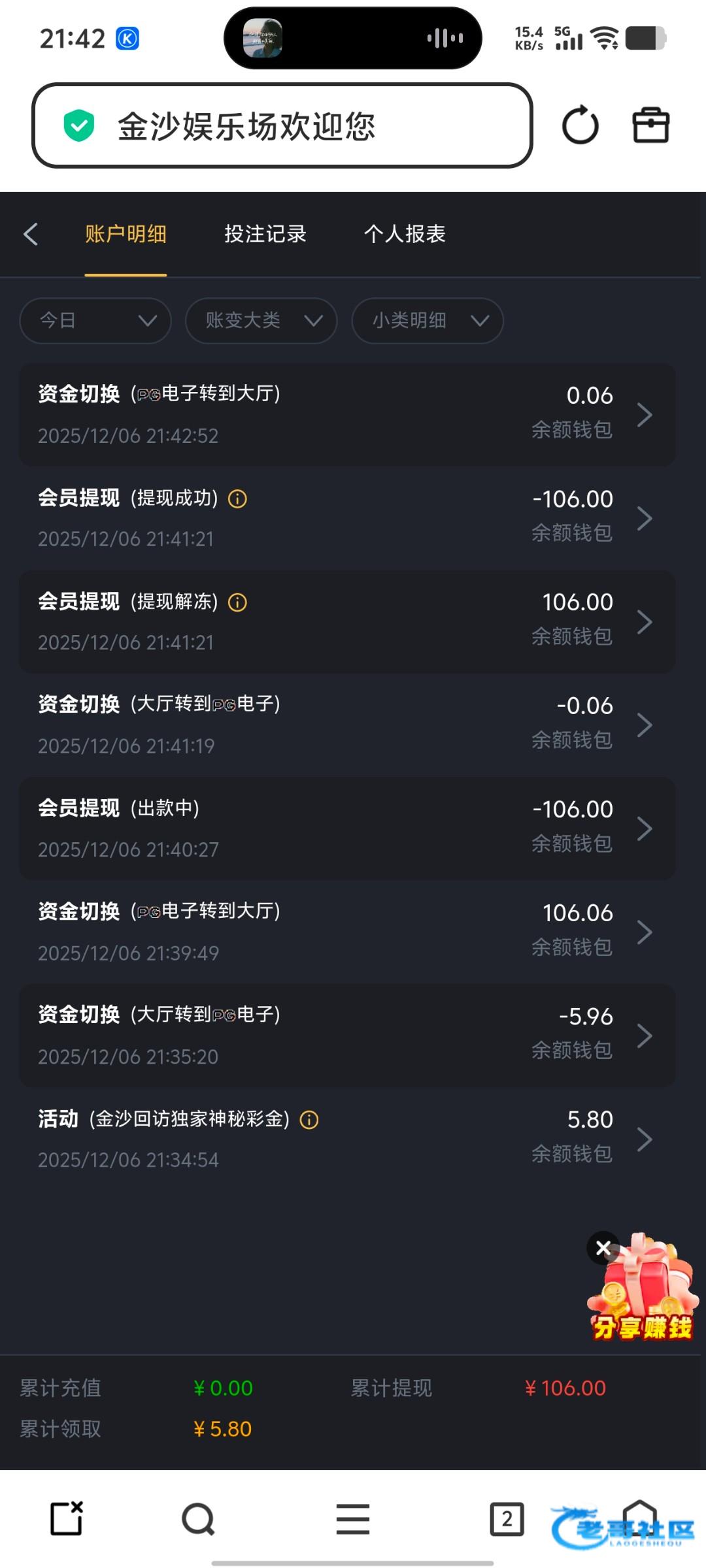Open the 小类明细 filter dropdown
706x1568 pixels.
pyautogui.click(x=428, y=320)
